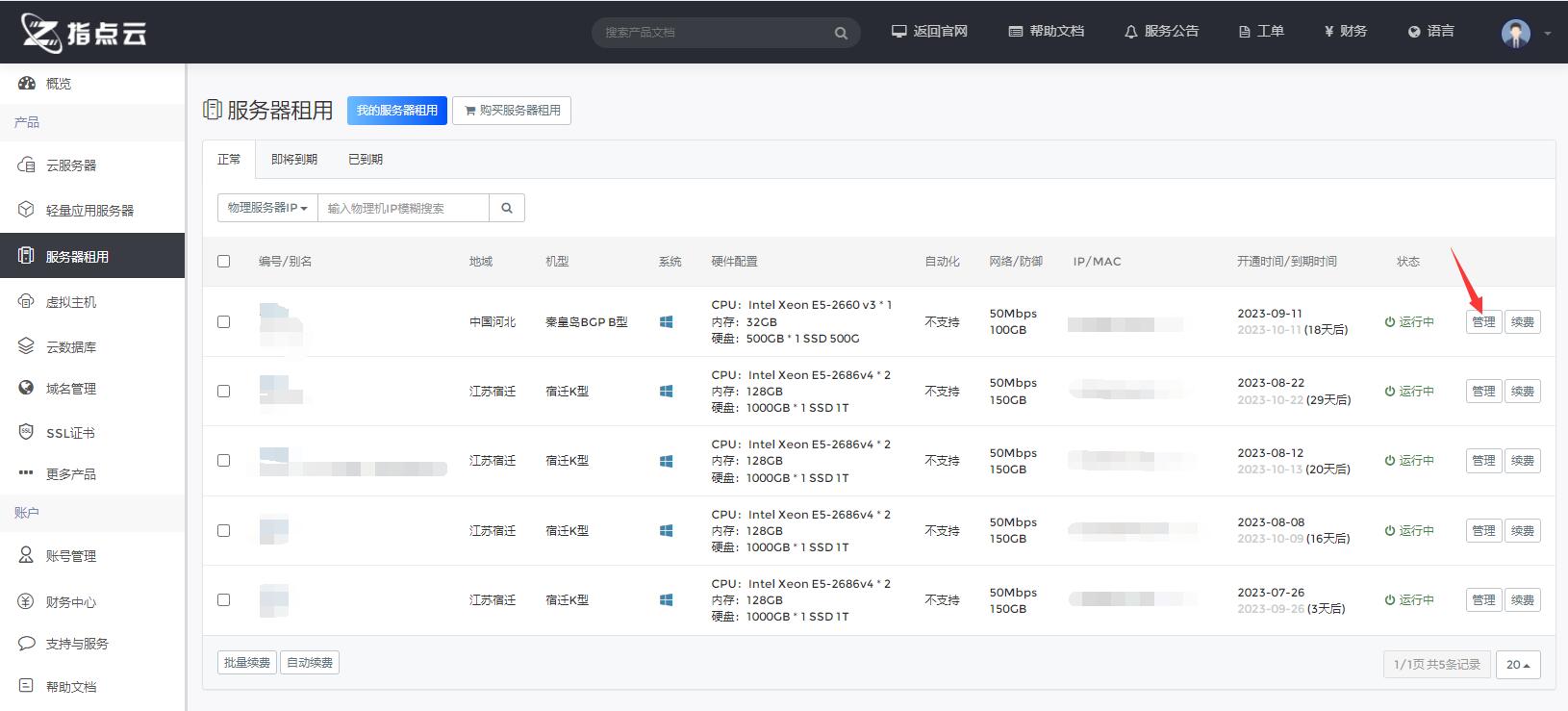This screenshot has height=711, width=1568.
Task: Click 购买服务器租用 button
Action: click(512, 111)
